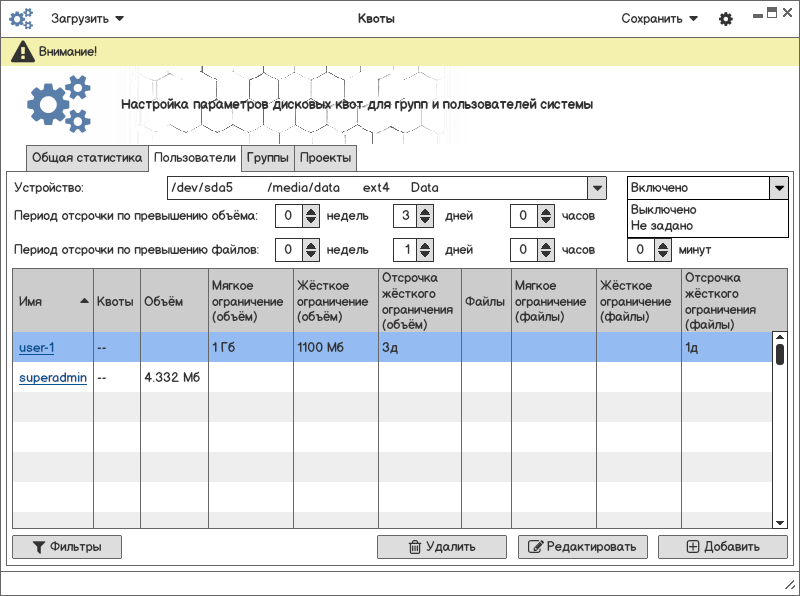Switch to the Группы tab
The width and height of the screenshot is (800, 596).
coord(268,158)
